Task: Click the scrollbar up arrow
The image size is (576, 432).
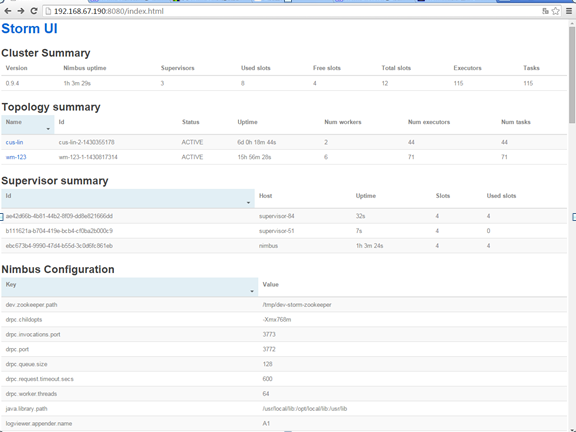Action: (572, 24)
